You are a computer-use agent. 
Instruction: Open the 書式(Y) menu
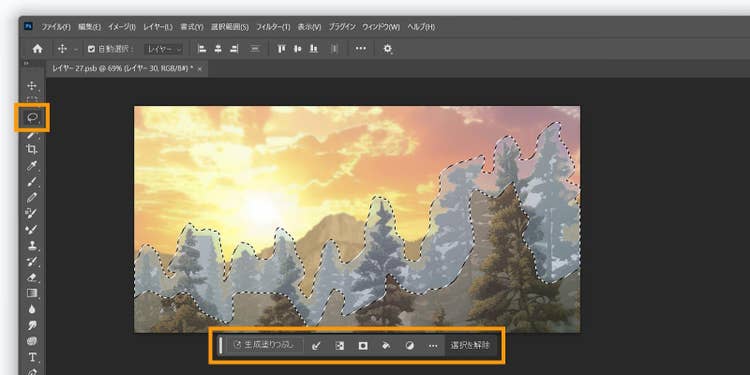coord(192,27)
